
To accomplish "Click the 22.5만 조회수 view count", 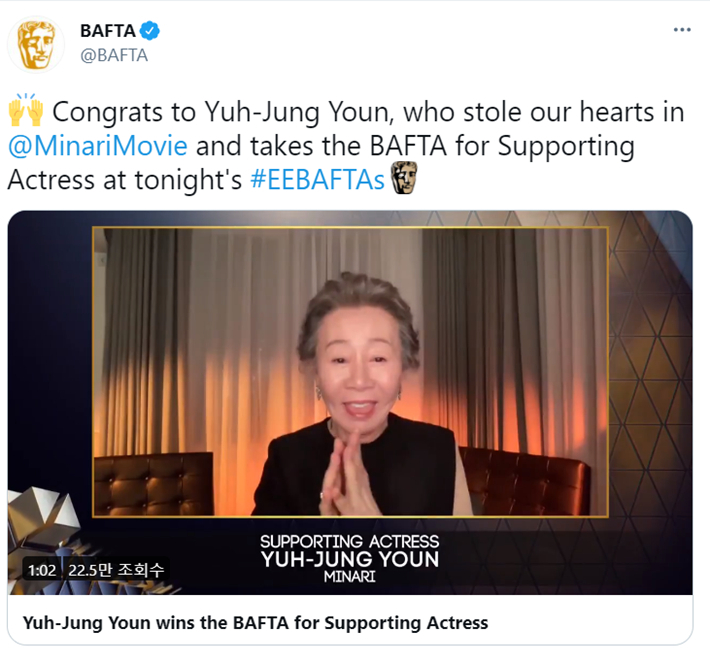I will (x=115, y=570).
